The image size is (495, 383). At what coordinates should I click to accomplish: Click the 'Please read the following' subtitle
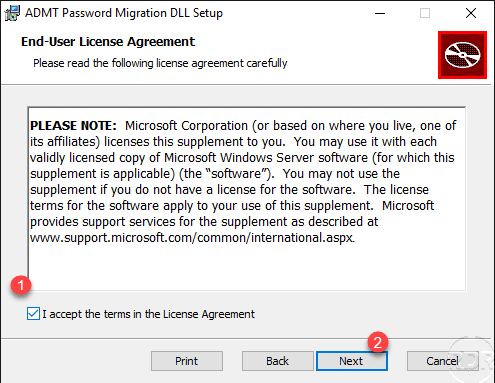point(160,63)
